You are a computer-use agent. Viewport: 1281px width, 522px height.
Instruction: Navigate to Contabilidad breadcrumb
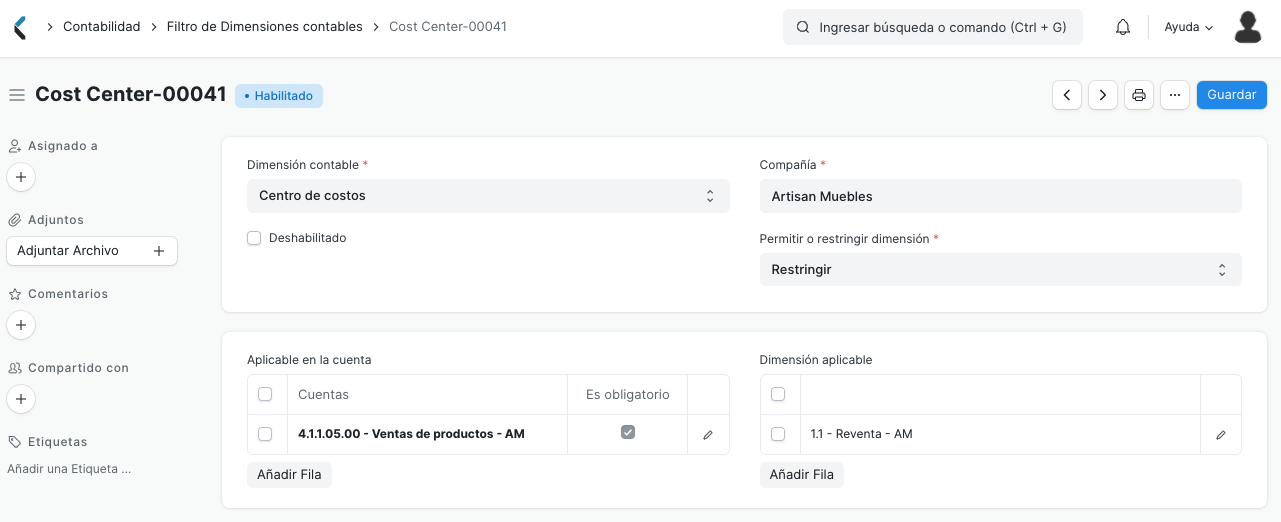pos(102,27)
